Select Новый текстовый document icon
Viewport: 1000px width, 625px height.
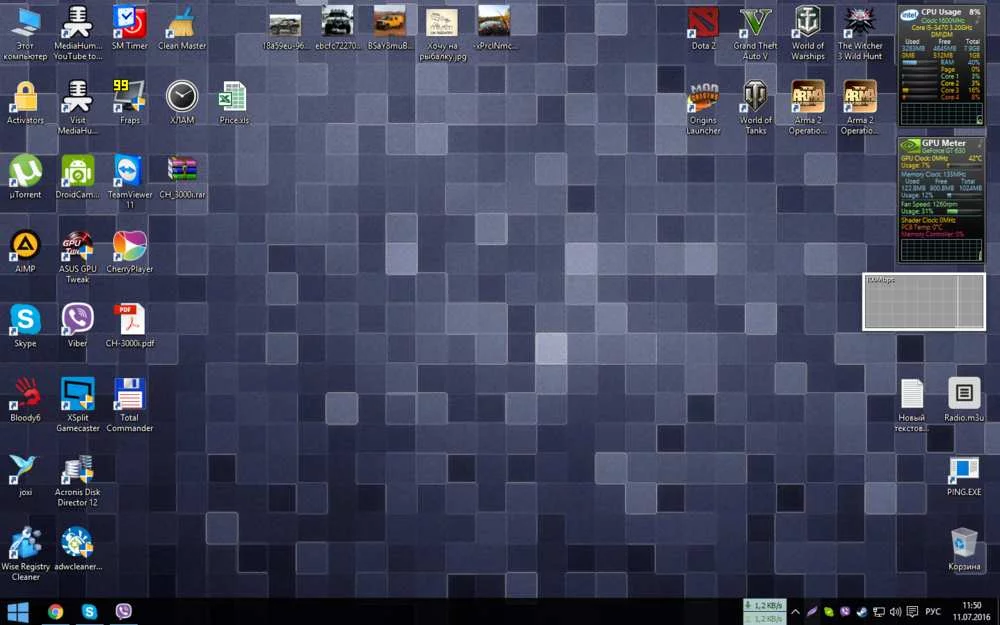tap(911, 405)
